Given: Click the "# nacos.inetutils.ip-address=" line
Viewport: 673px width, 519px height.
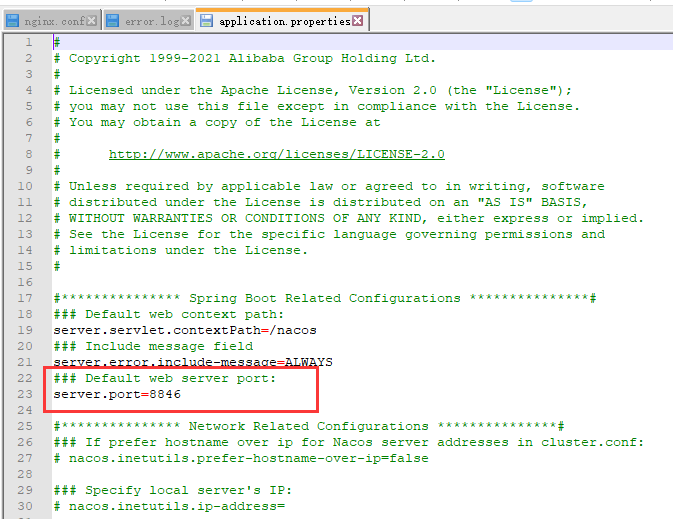Looking at the screenshot, I should pyautogui.click(x=169, y=506).
